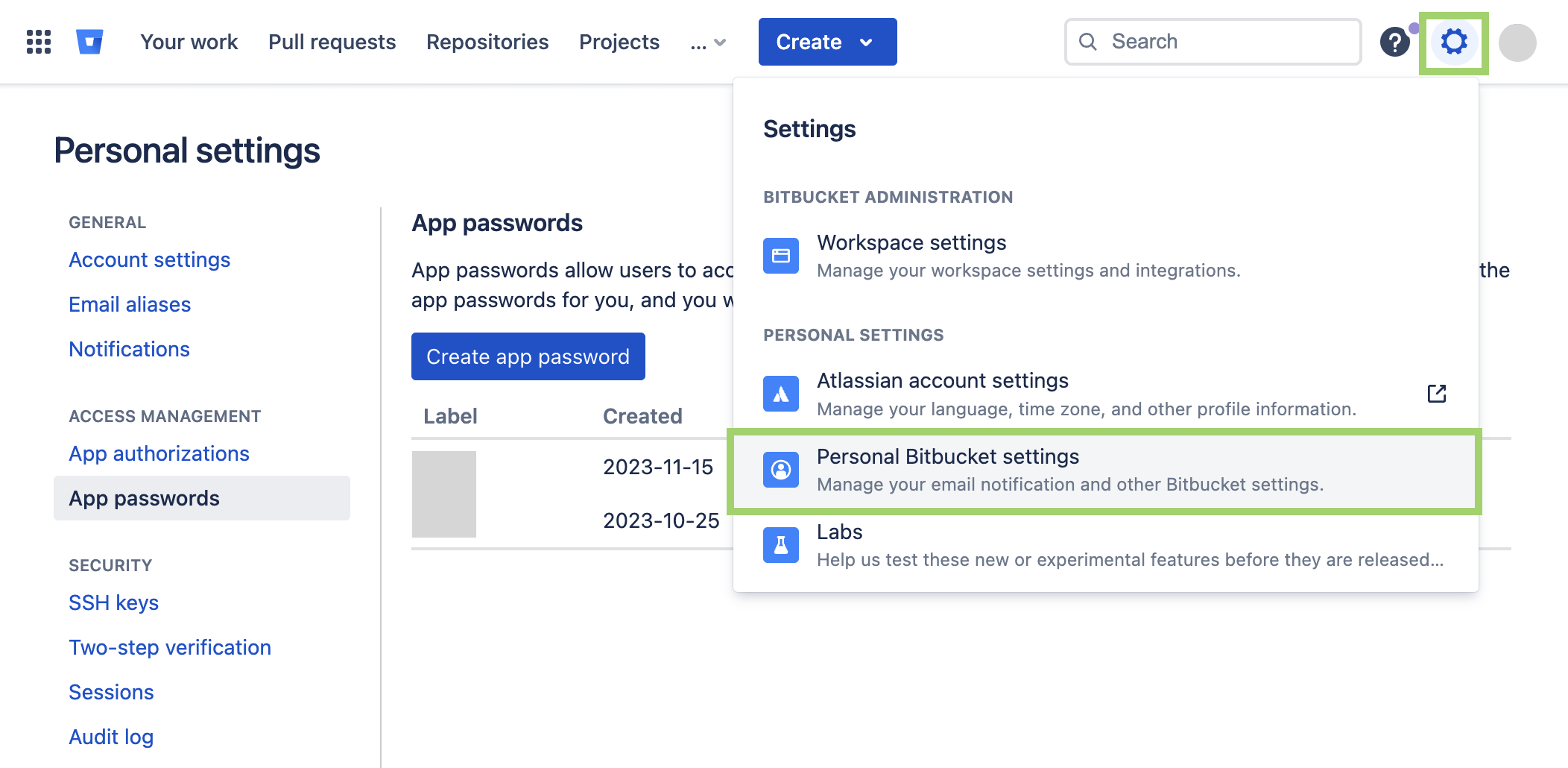Click inside the Search field
Screen dimensions: 1568x768
(1215, 42)
